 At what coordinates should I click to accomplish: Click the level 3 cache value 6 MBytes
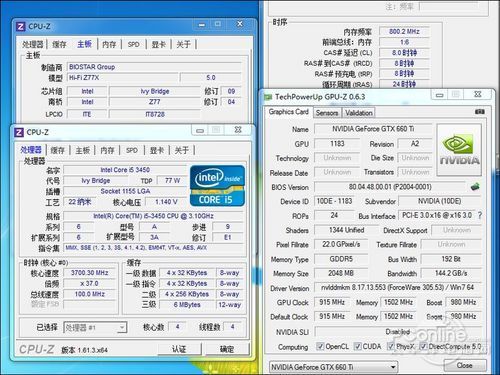[x=187, y=305]
